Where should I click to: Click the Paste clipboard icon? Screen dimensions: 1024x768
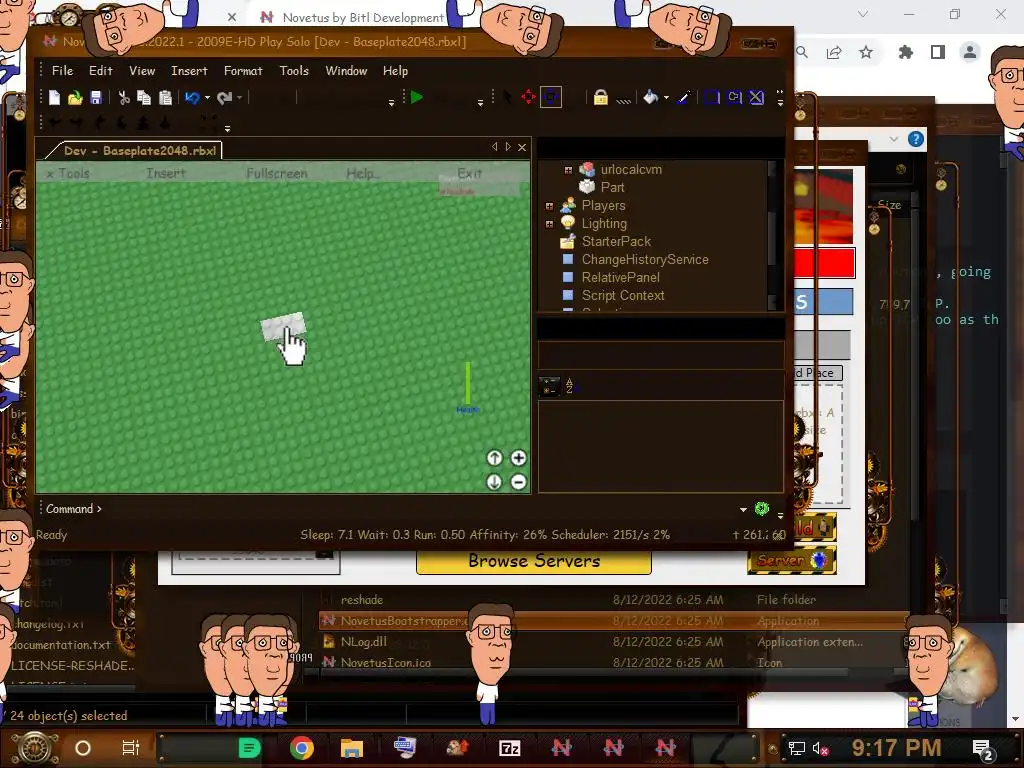point(165,98)
